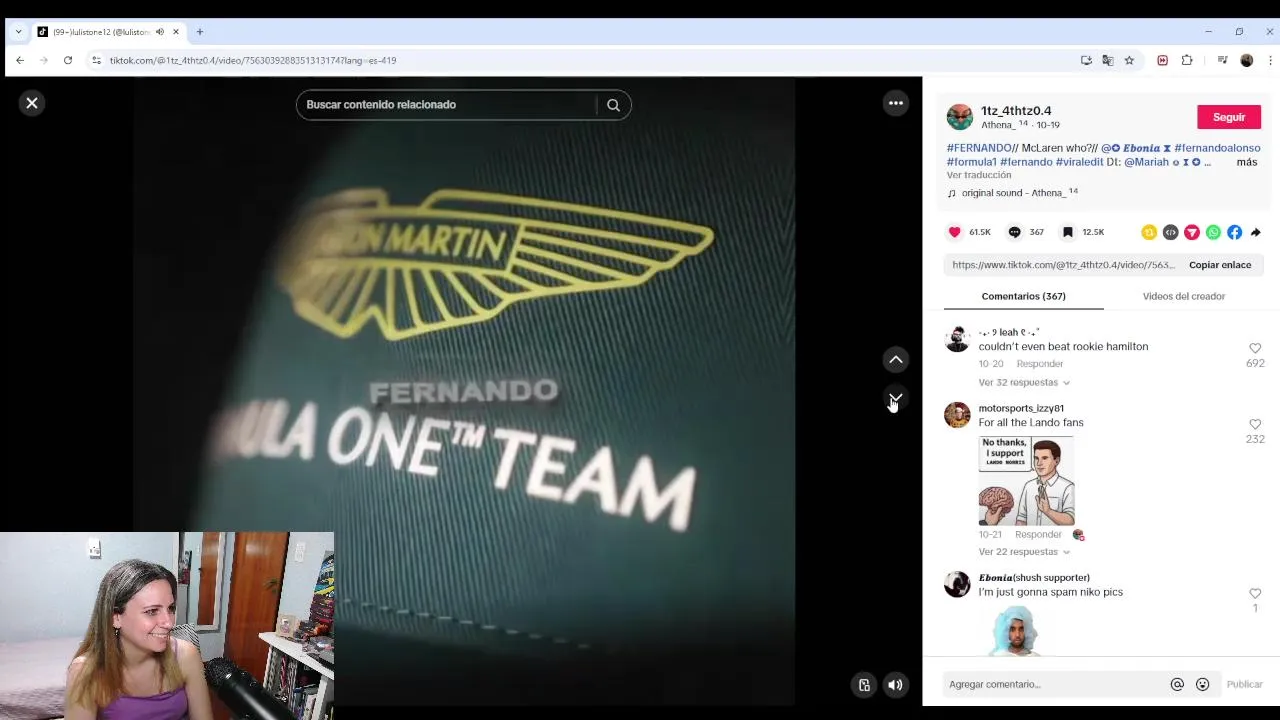The width and height of the screenshot is (1280, 720).
Task: Open the media control icon
Action: (1222, 60)
